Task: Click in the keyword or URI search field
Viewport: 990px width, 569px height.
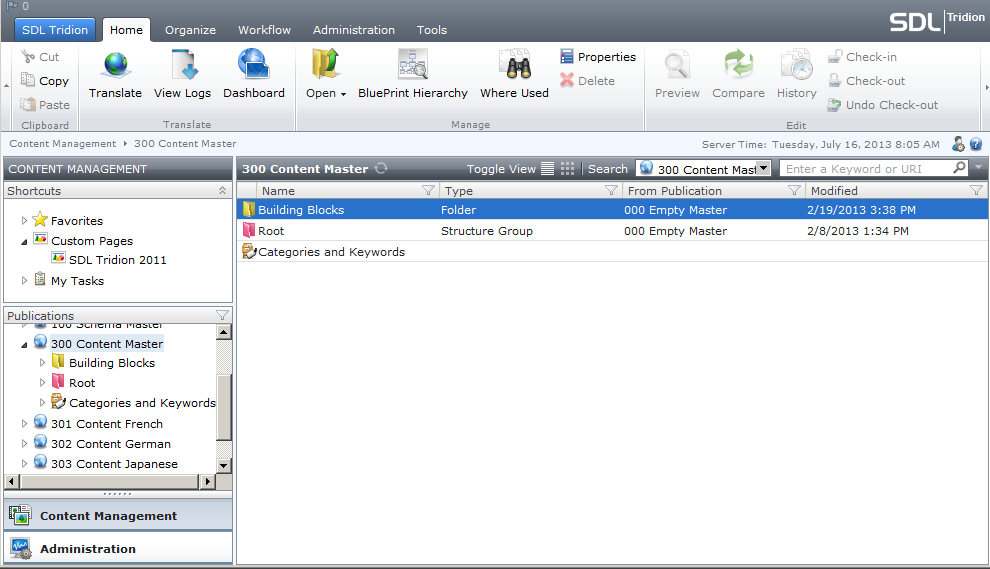Action: point(866,169)
